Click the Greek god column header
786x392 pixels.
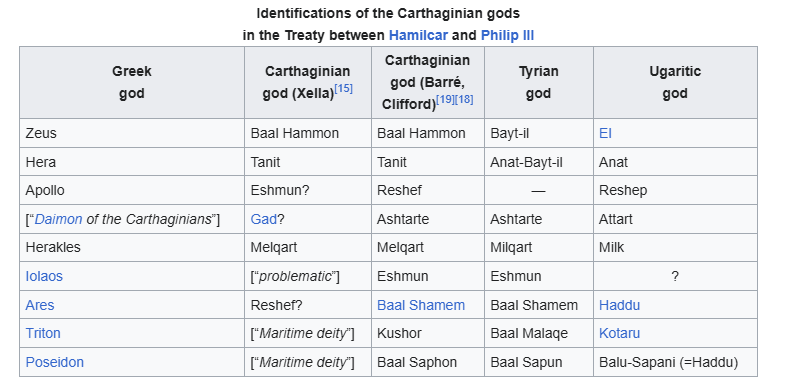coord(132,83)
